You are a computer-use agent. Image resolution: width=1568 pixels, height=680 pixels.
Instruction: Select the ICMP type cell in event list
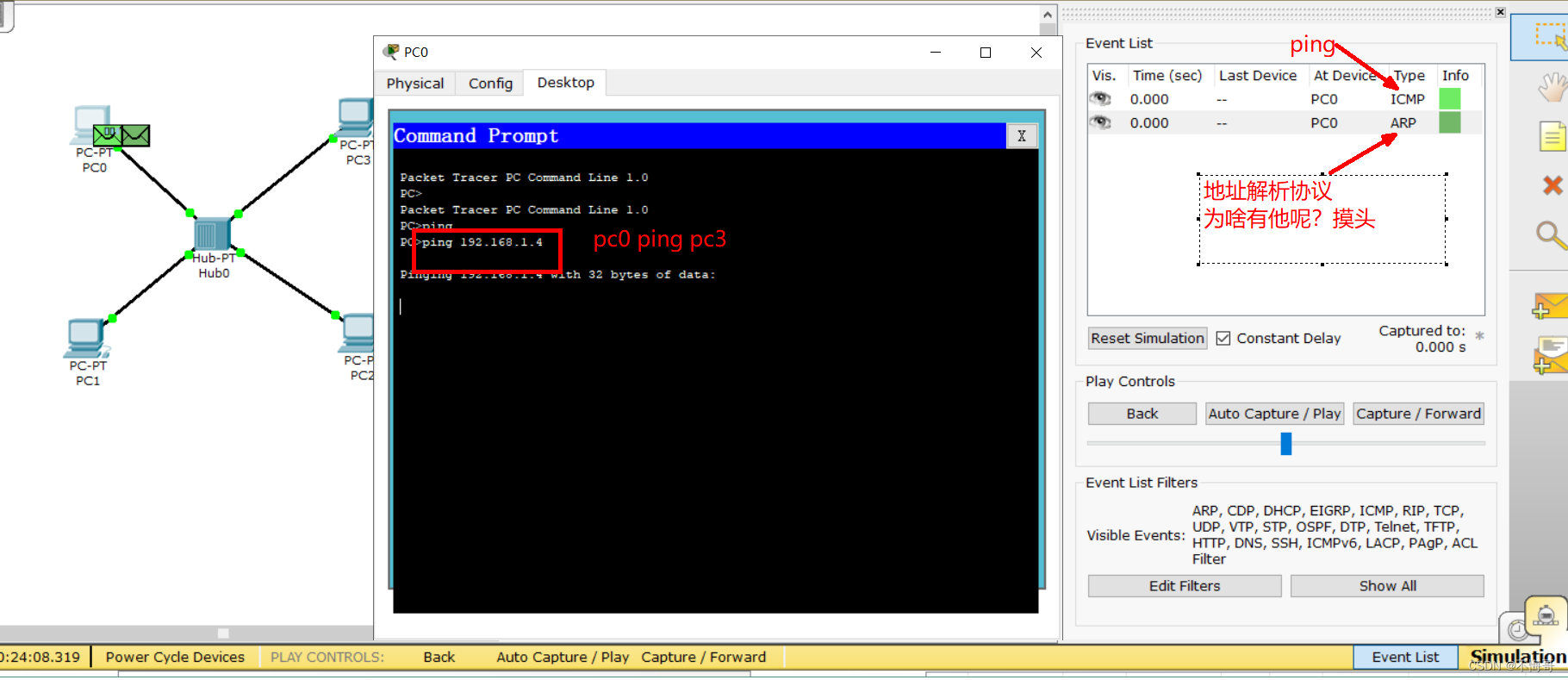tap(1407, 99)
